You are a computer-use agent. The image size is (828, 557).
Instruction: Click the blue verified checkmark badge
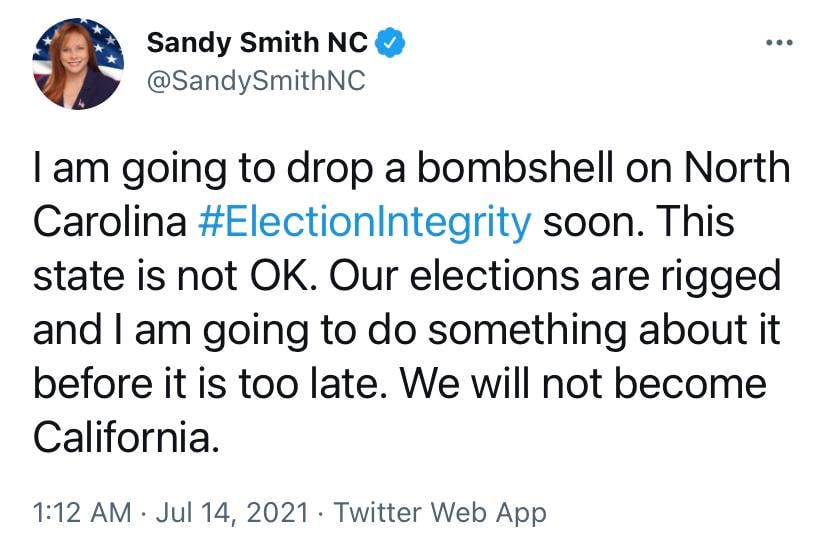(389, 43)
